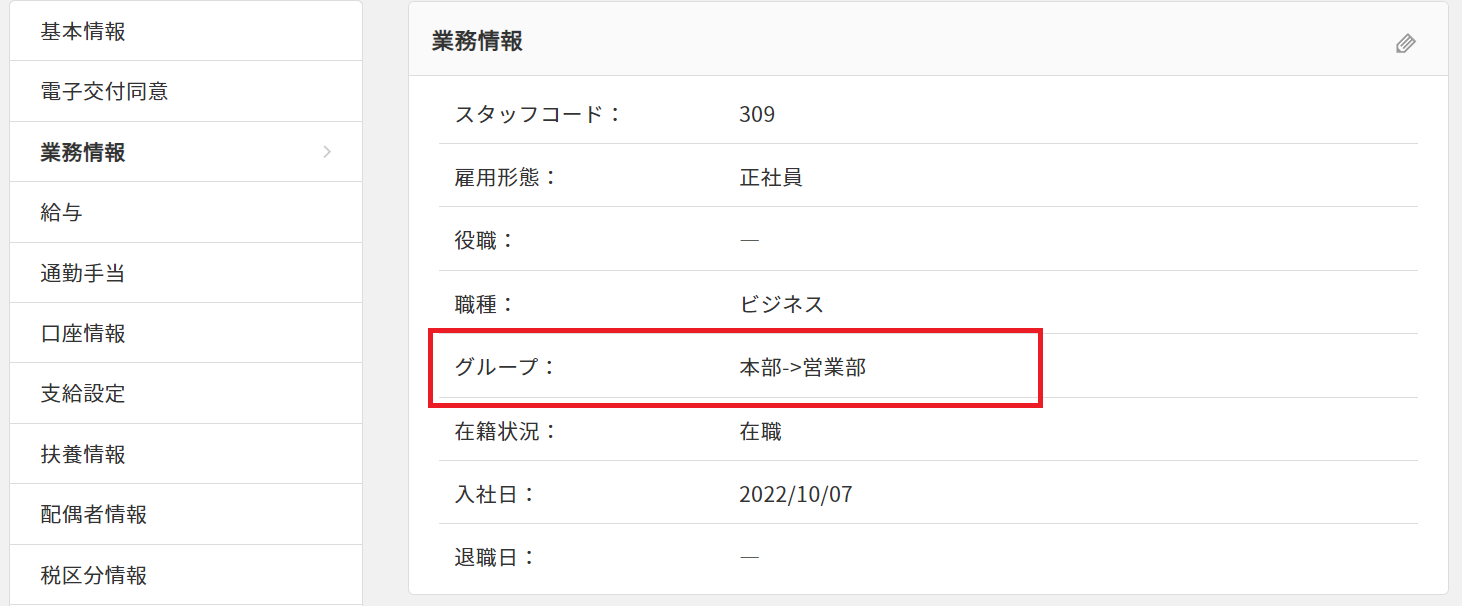Select 配偶者情報 in the left menu
Screen dimensions: 1462x606
point(94,515)
